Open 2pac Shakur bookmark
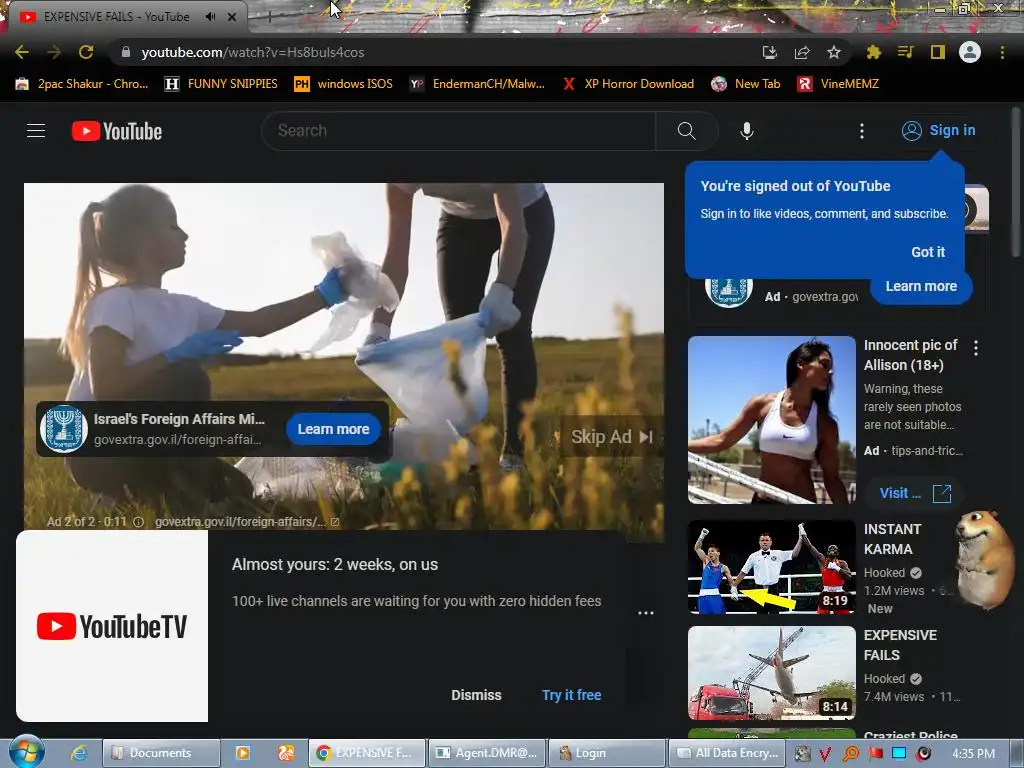This screenshot has width=1024, height=768. [x=82, y=84]
